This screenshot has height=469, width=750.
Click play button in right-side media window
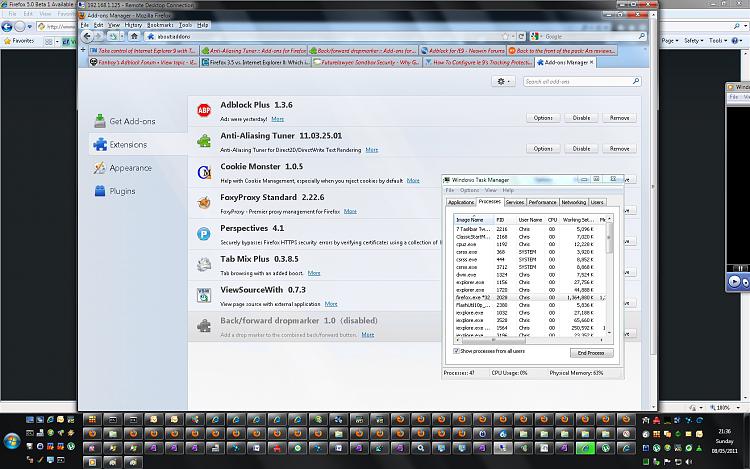[734, 282]
